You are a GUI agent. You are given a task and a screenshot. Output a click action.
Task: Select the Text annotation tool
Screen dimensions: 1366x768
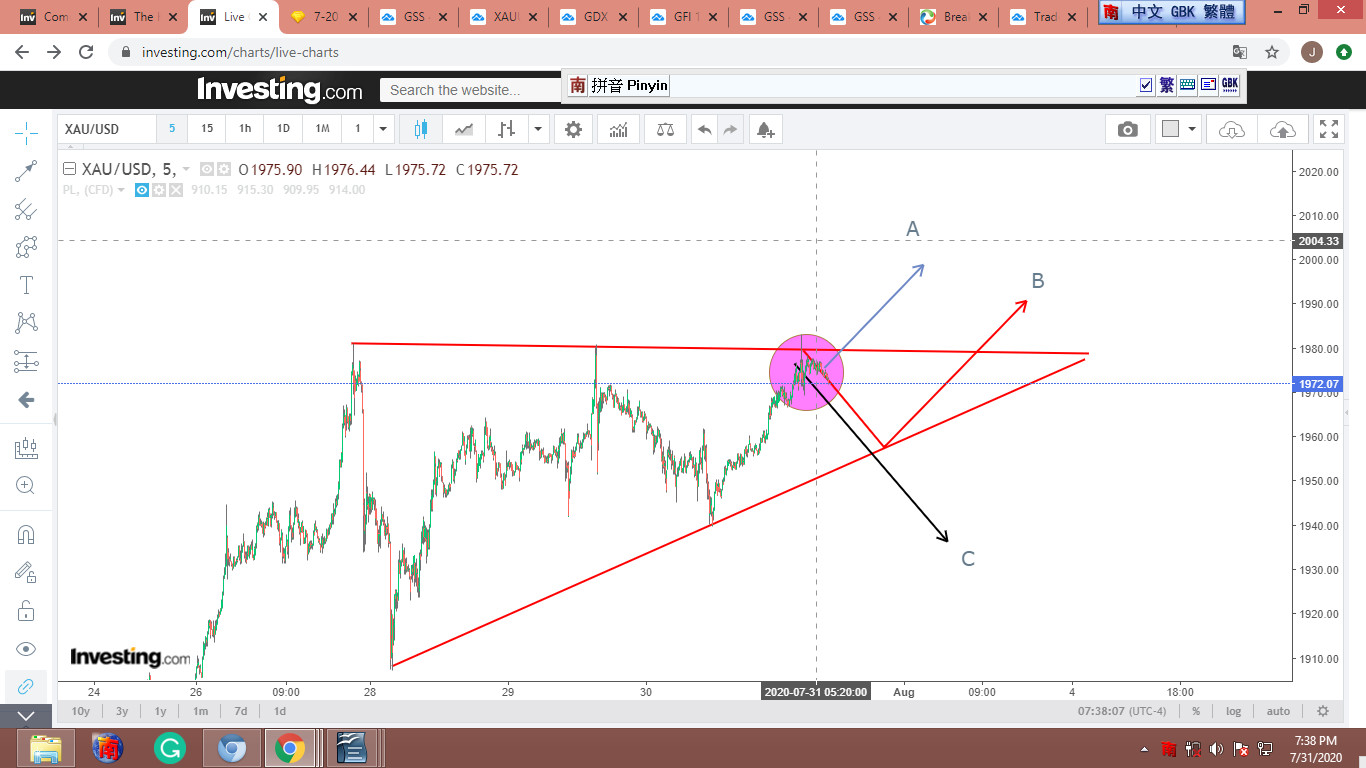(x=26, y=285)
